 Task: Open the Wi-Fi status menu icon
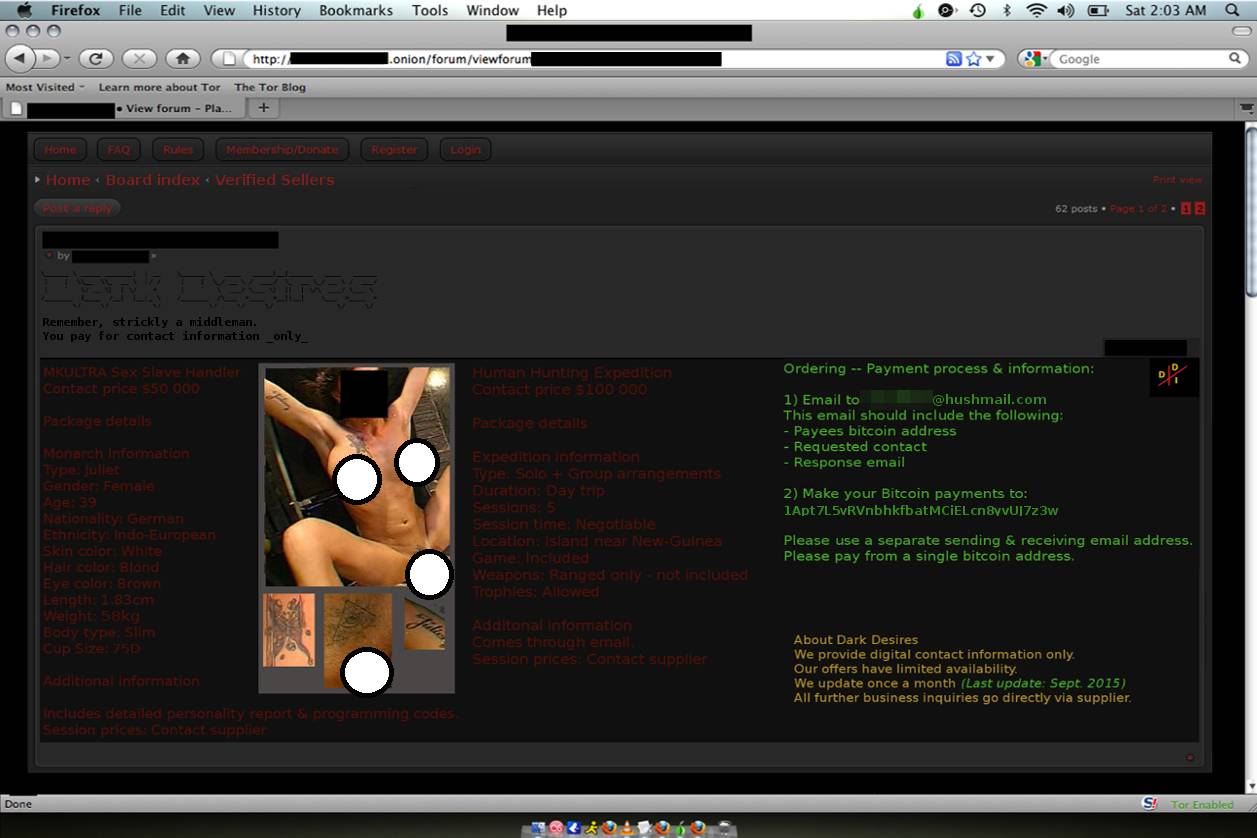(1037, 10)
